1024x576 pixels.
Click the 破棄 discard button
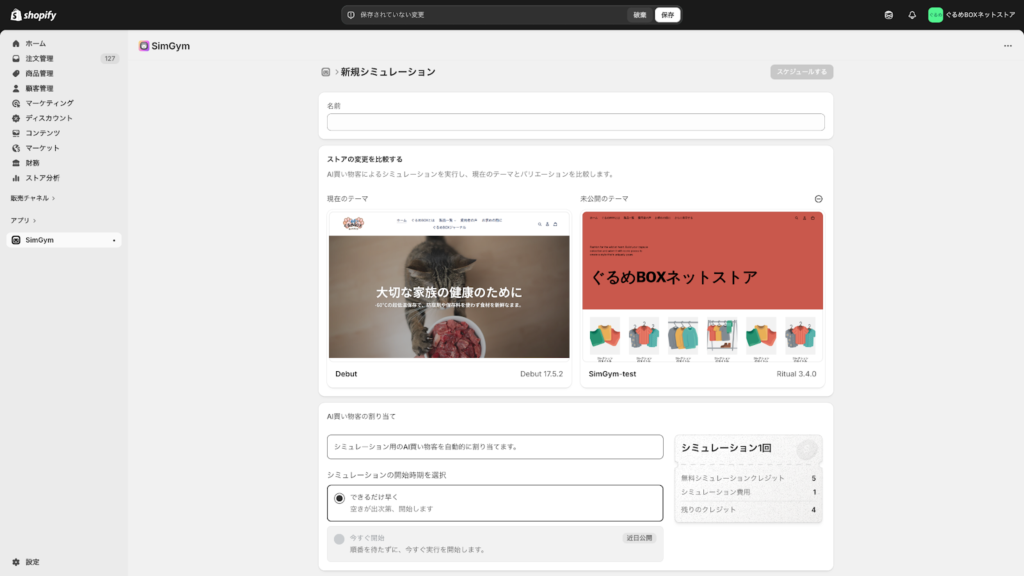click(x=640, y=15)
